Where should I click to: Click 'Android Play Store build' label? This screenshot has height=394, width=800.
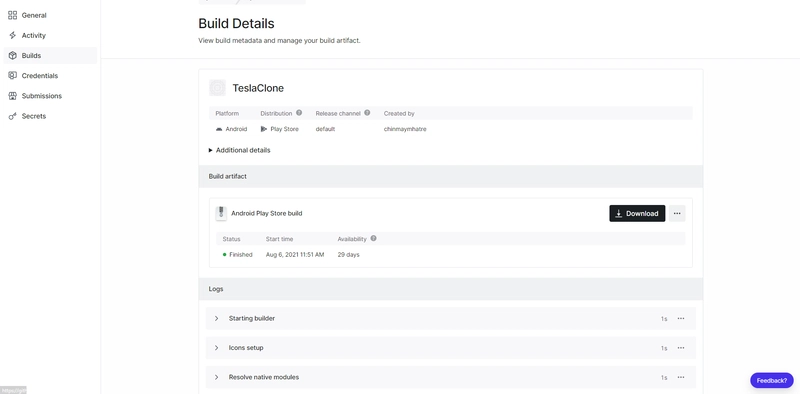pos(267,213)
